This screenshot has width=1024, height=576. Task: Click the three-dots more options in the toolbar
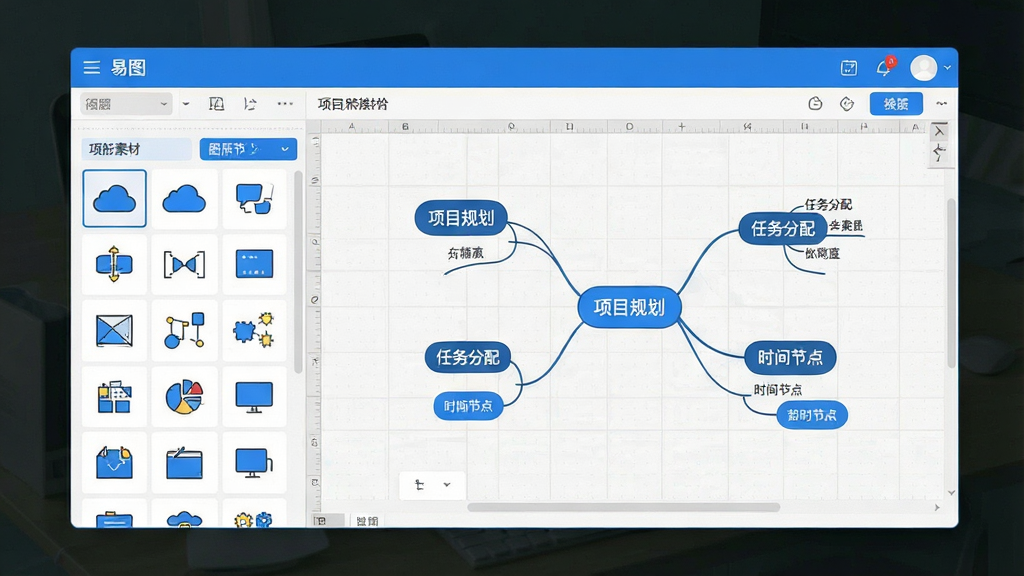(285, 103)
